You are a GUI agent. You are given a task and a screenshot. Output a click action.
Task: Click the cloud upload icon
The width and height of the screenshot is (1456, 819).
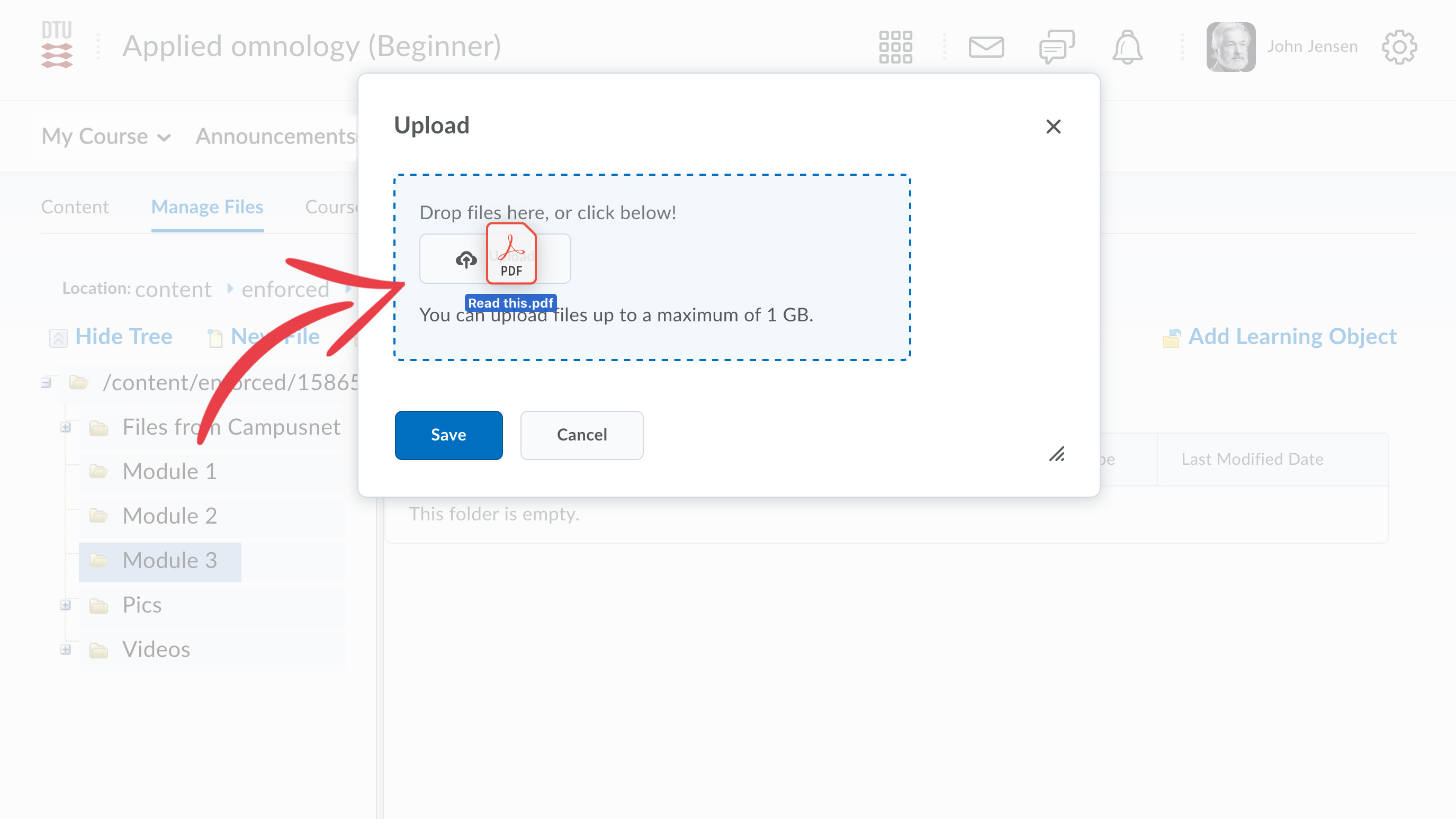(x=466, y=259)
